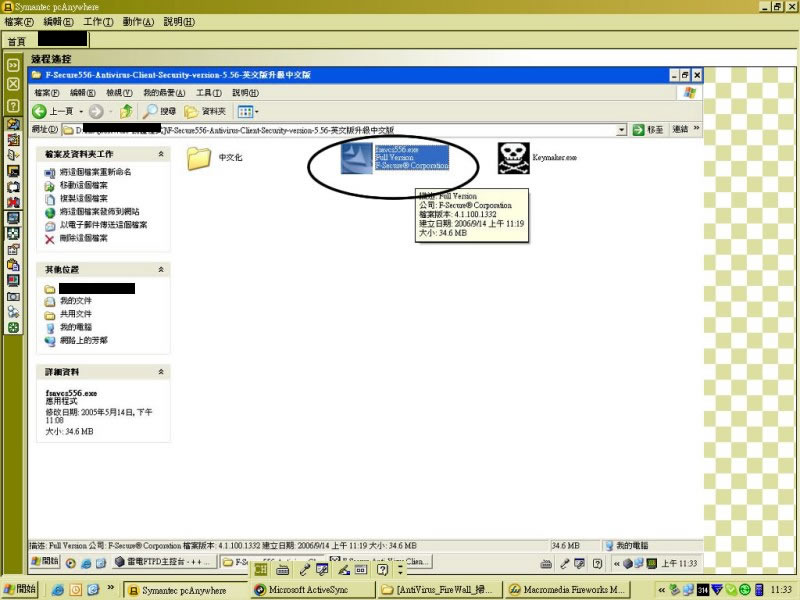Click the help icon on floating toolbar
Screen dimensions: 800x600
pyautogui.click(x=382, y=570)
